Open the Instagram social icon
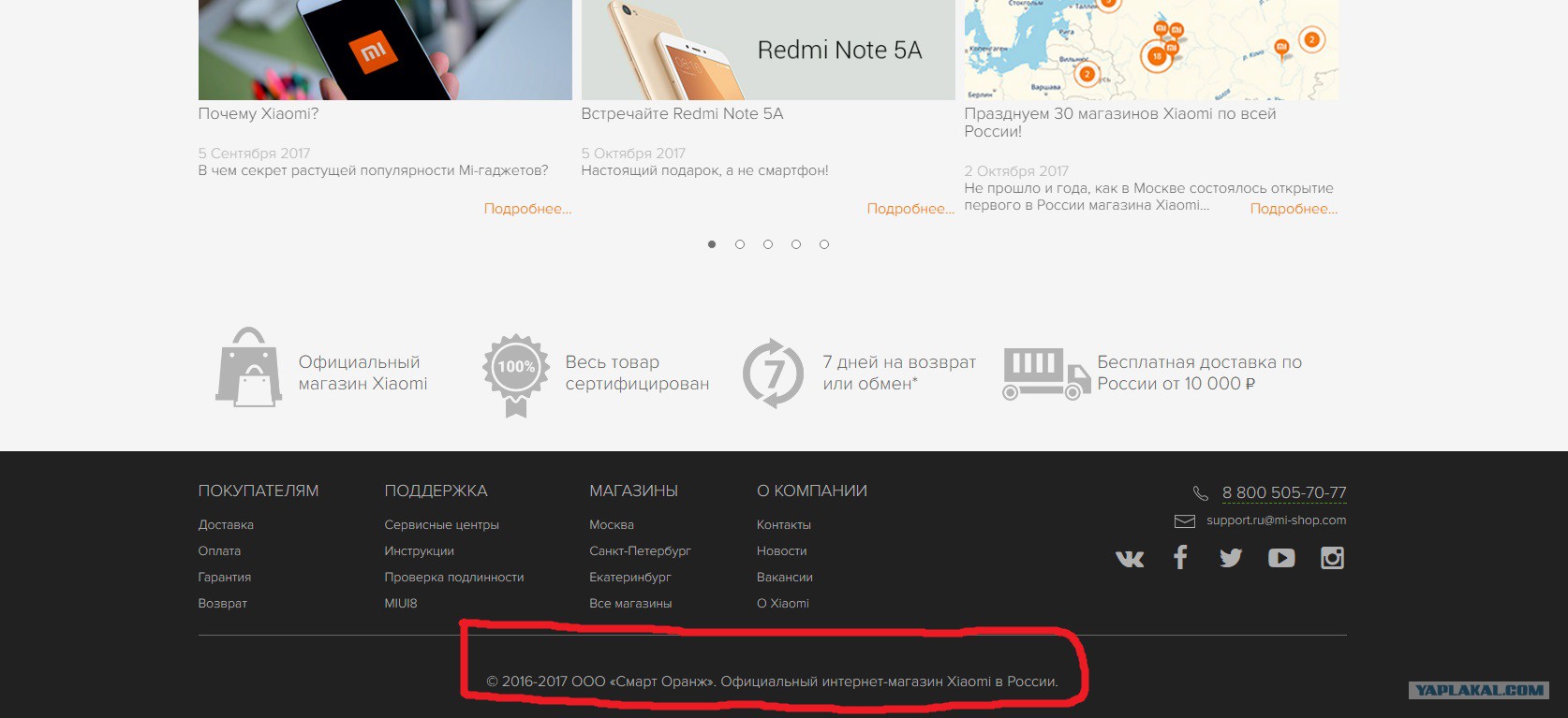 pyautogui.click(x=1332, y=558)
